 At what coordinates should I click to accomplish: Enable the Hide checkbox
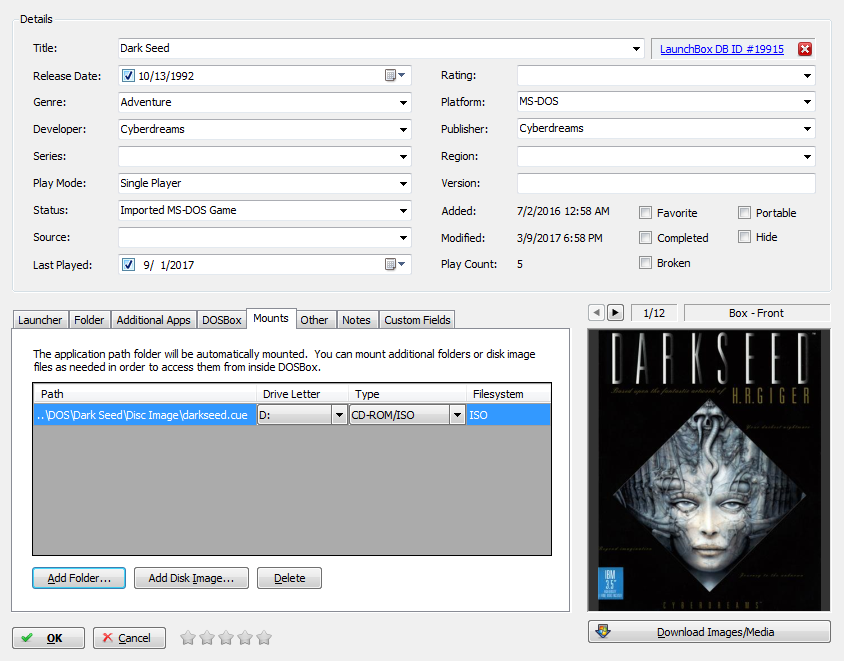tap(744, 236)
